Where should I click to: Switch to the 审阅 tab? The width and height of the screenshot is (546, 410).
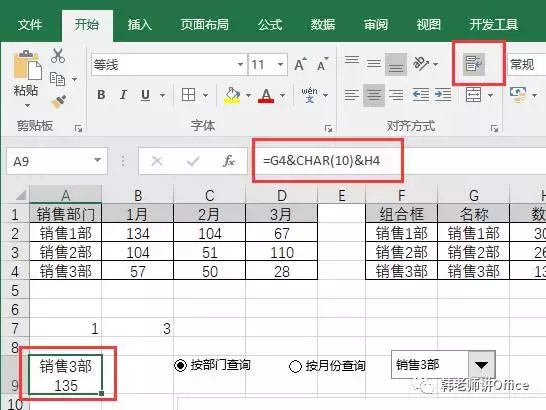pyautogui.click(x=376, y=25)
